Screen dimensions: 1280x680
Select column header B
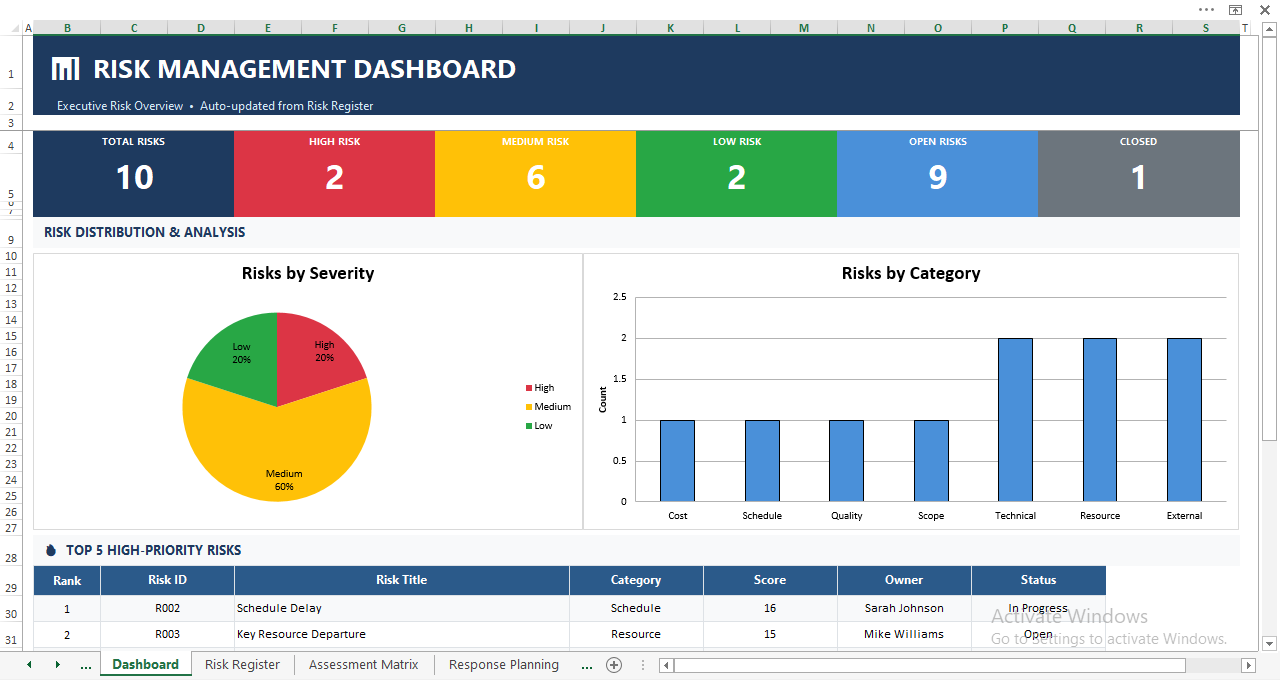click(67, 28)
